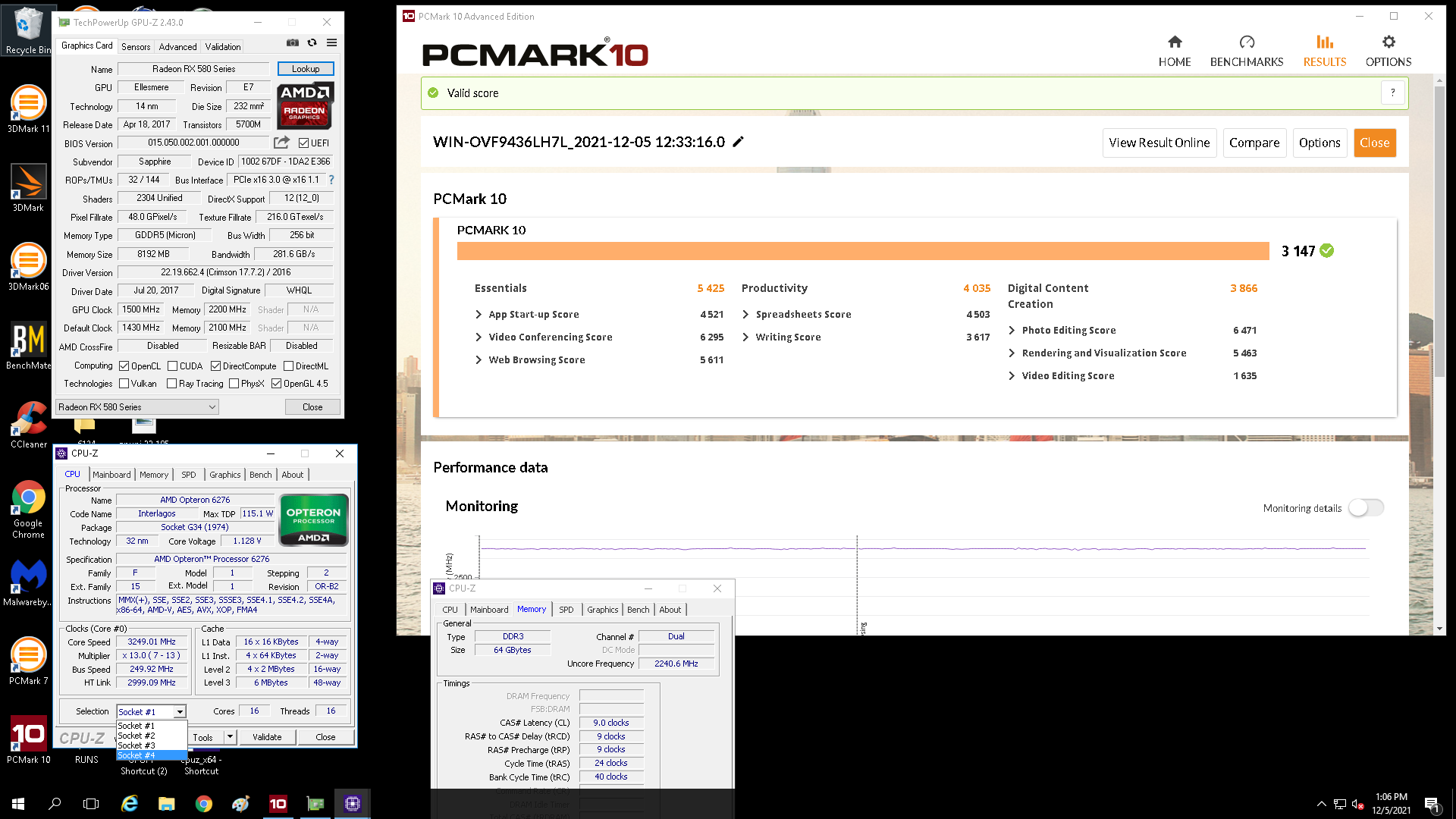Expand App Start-up Score
Viewport: 1456px width, 819px height.
[x=479, y=314]
